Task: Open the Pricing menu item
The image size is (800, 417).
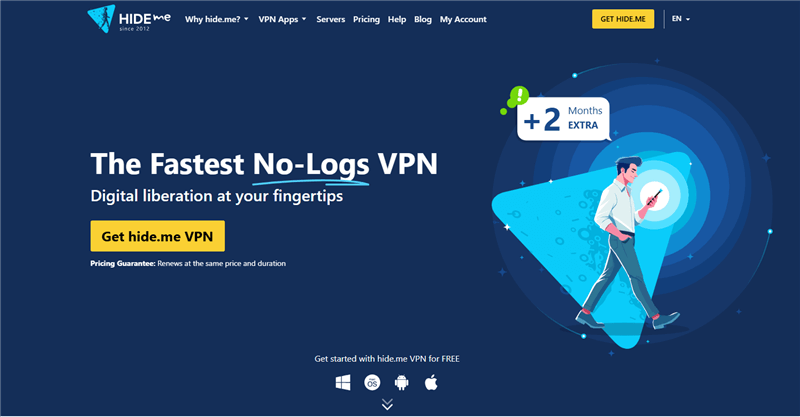Action: click(x=366, y=19)
